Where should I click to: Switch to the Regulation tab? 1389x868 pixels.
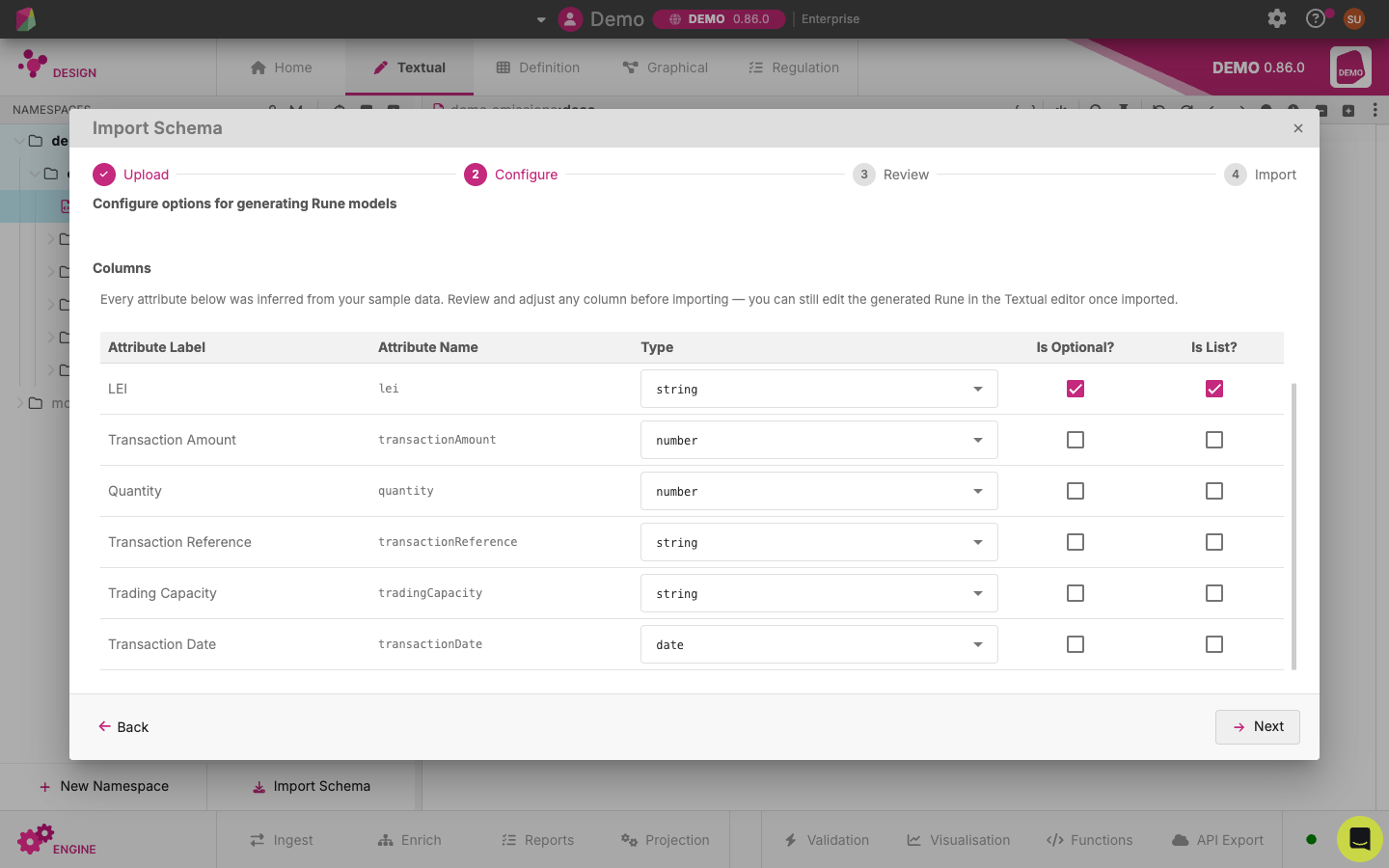pyautogui.click(x=794, y=68)
